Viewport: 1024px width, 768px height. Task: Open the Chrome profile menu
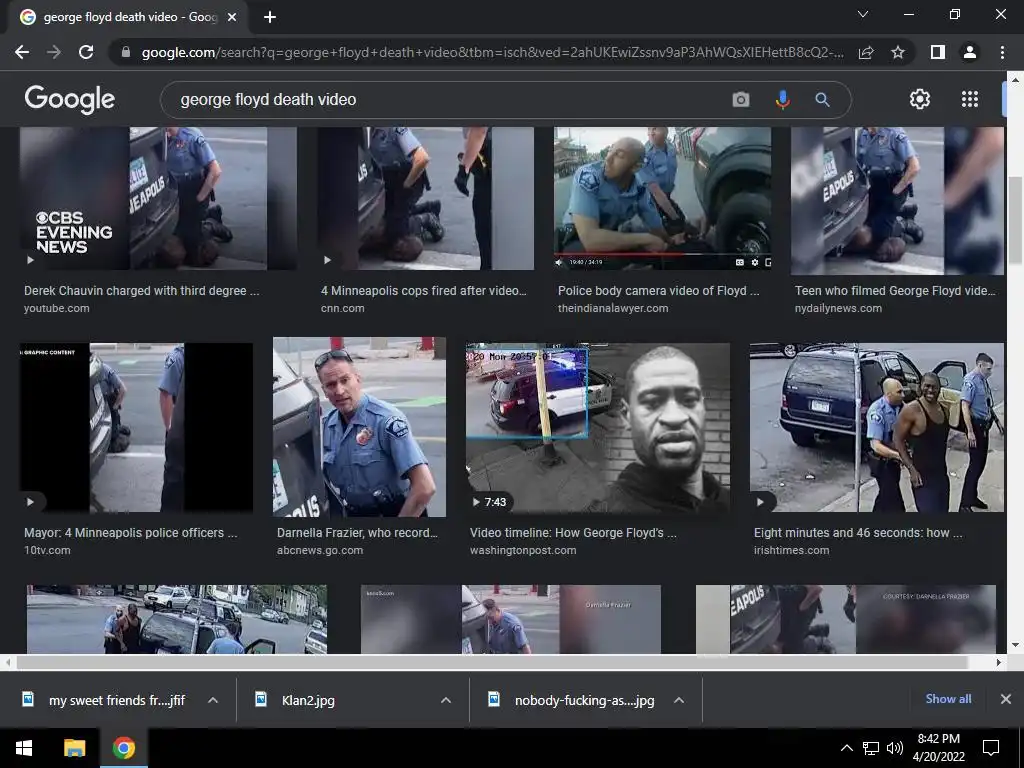pyautogui.click(x=970, y=52)
